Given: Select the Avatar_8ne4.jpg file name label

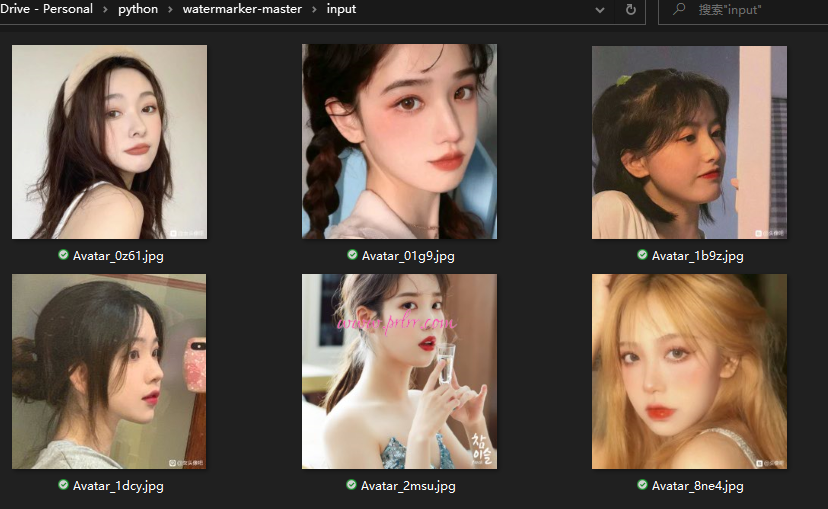Looking at the screenshot, I should point(697,486).
